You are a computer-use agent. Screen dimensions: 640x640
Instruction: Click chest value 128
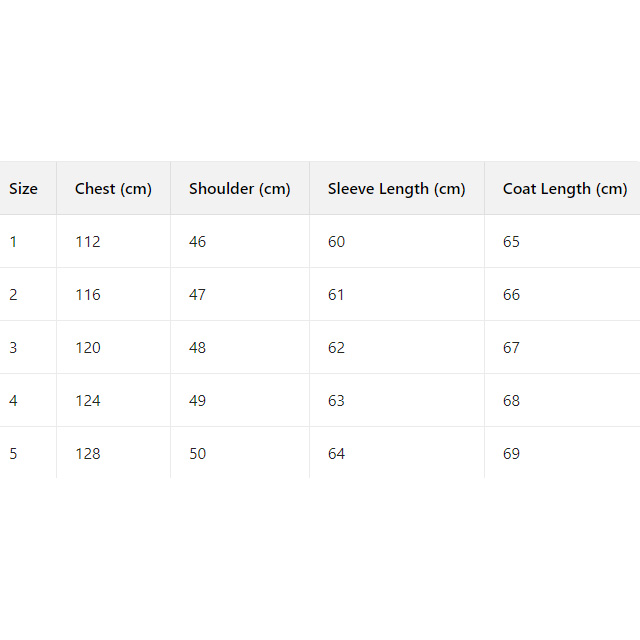pyautogui.click(x=88, y=454)
